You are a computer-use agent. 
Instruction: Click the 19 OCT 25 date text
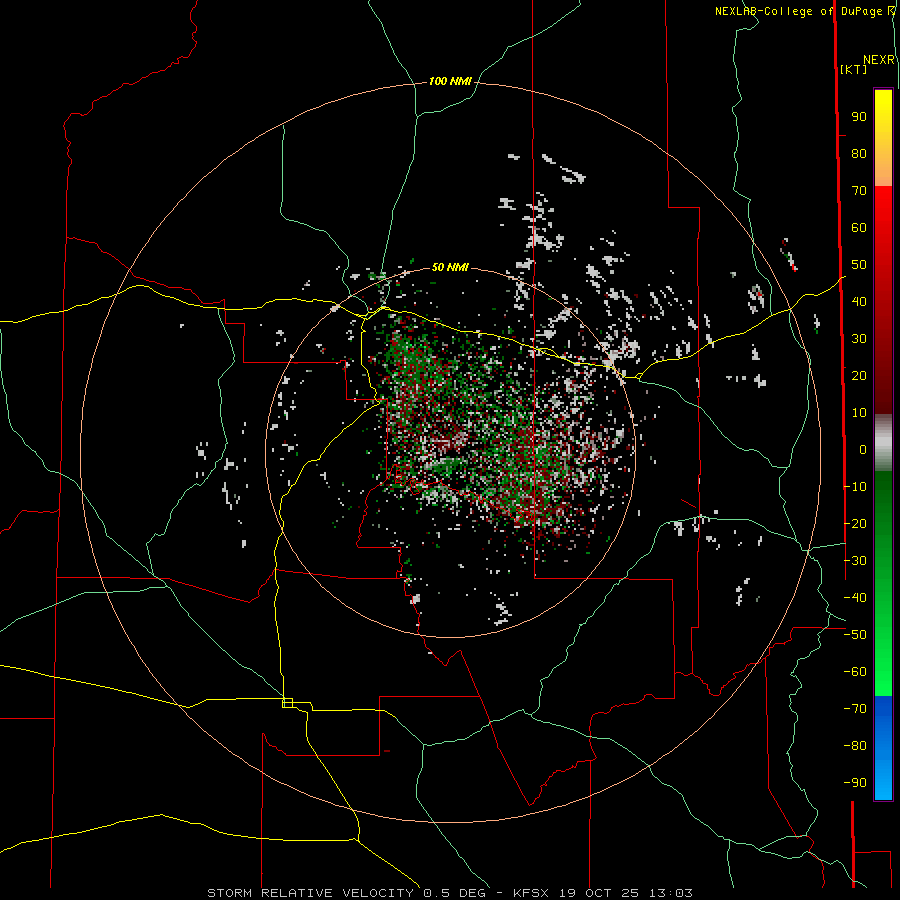[600, 893]
